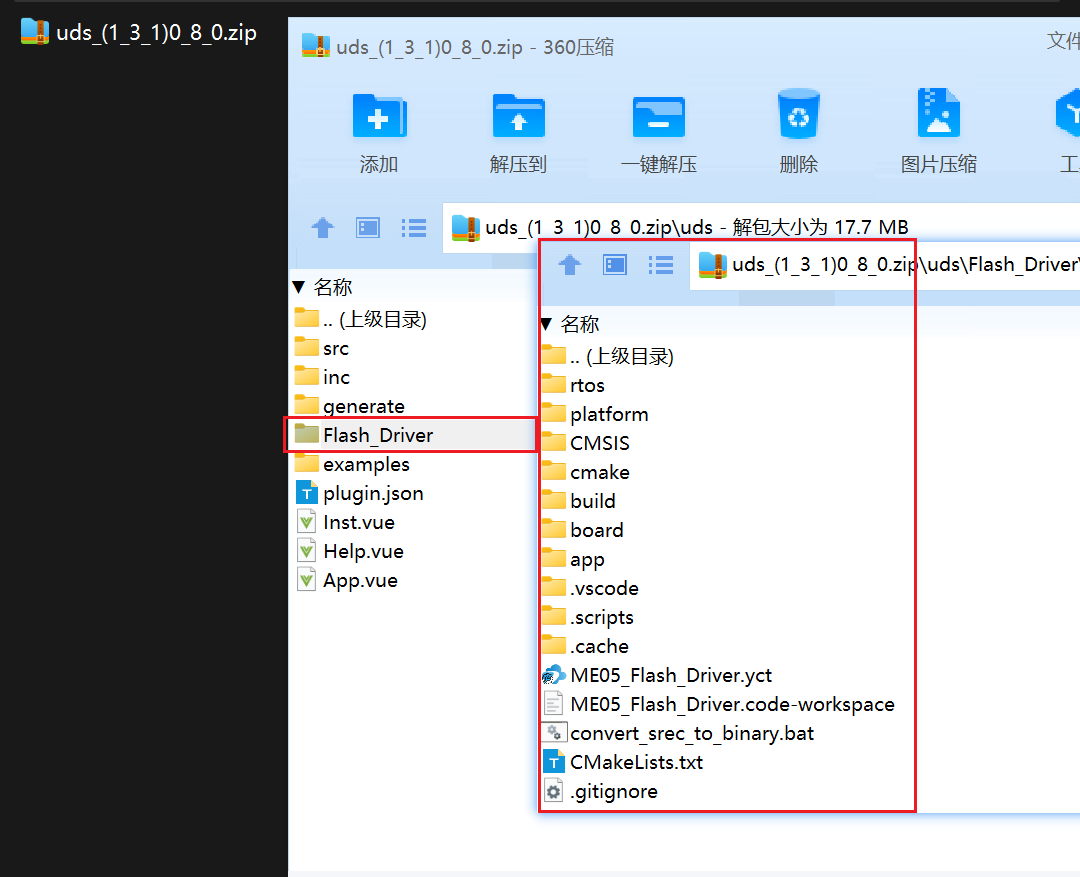
Task: Select the cmake folder
Action: click(x=585, y=471)
